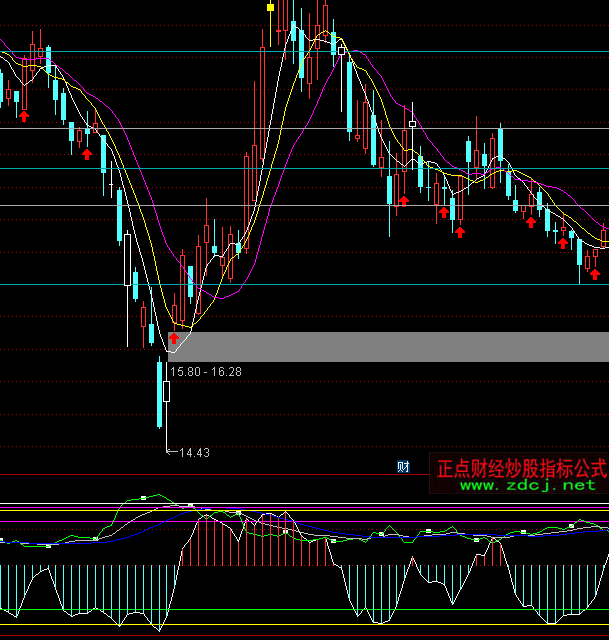
Task: Click the red arrow above the gray band
Action: pos(174,338)
